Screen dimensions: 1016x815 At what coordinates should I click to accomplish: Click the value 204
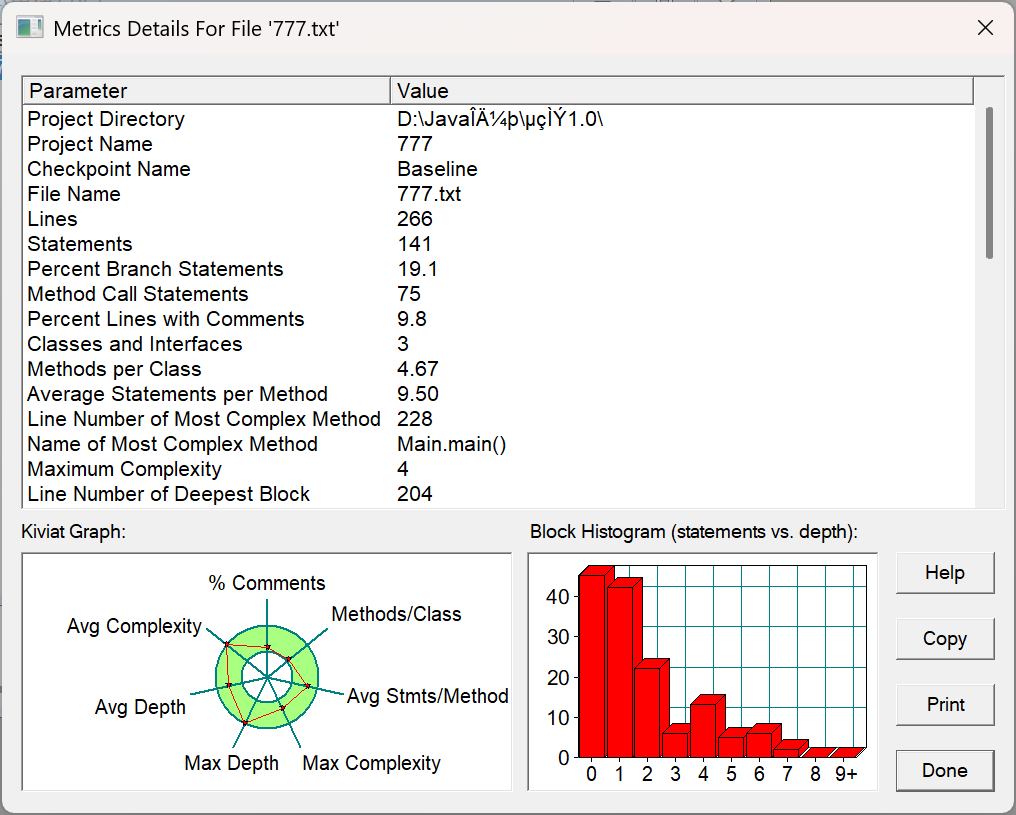tap(415, 494)
